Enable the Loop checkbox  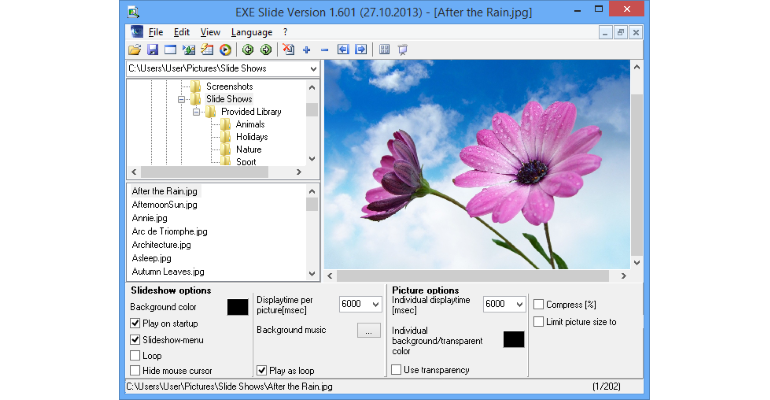pos(135,355)
